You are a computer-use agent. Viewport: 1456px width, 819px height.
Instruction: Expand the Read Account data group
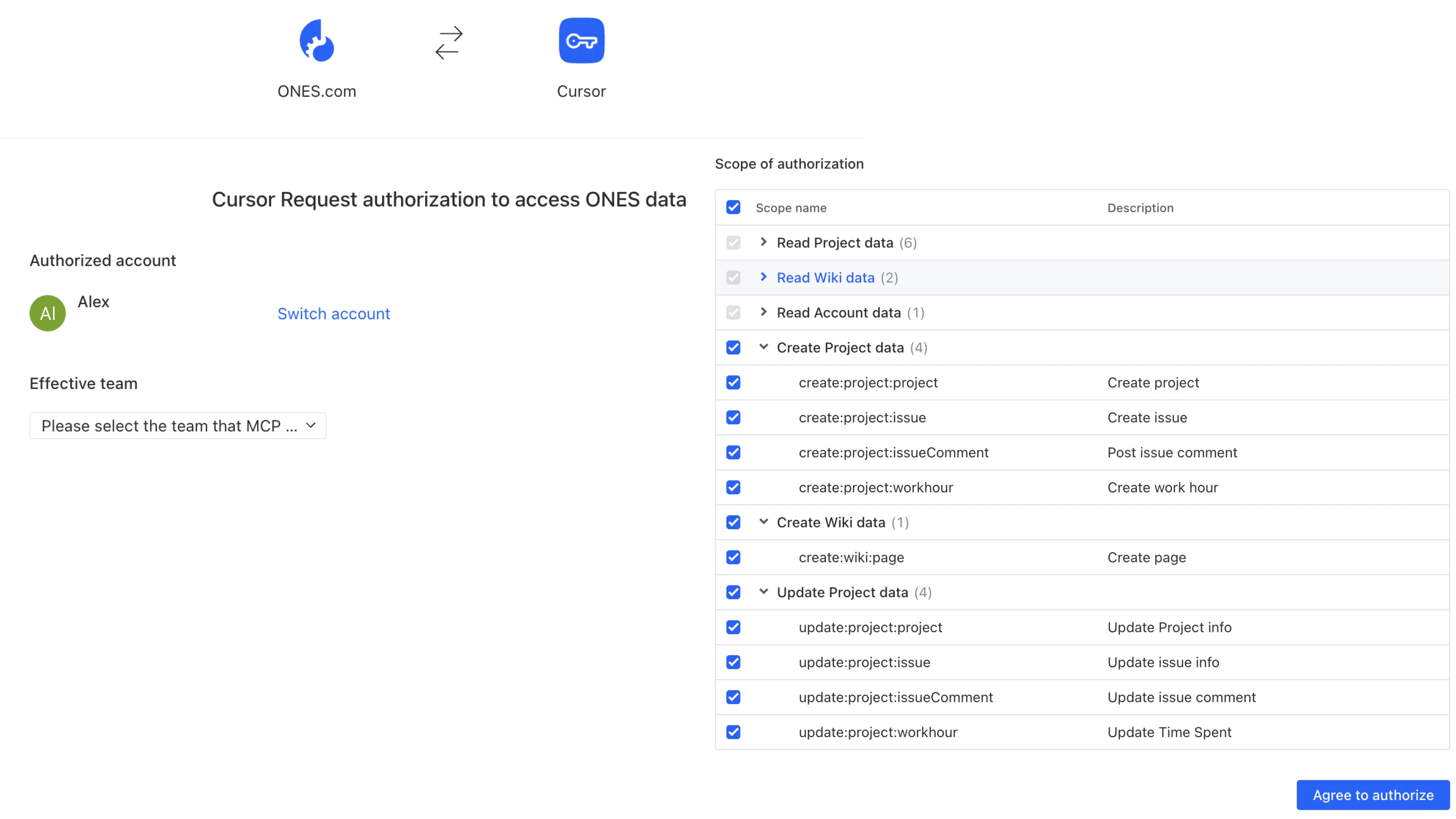click(x=764, y=312)
